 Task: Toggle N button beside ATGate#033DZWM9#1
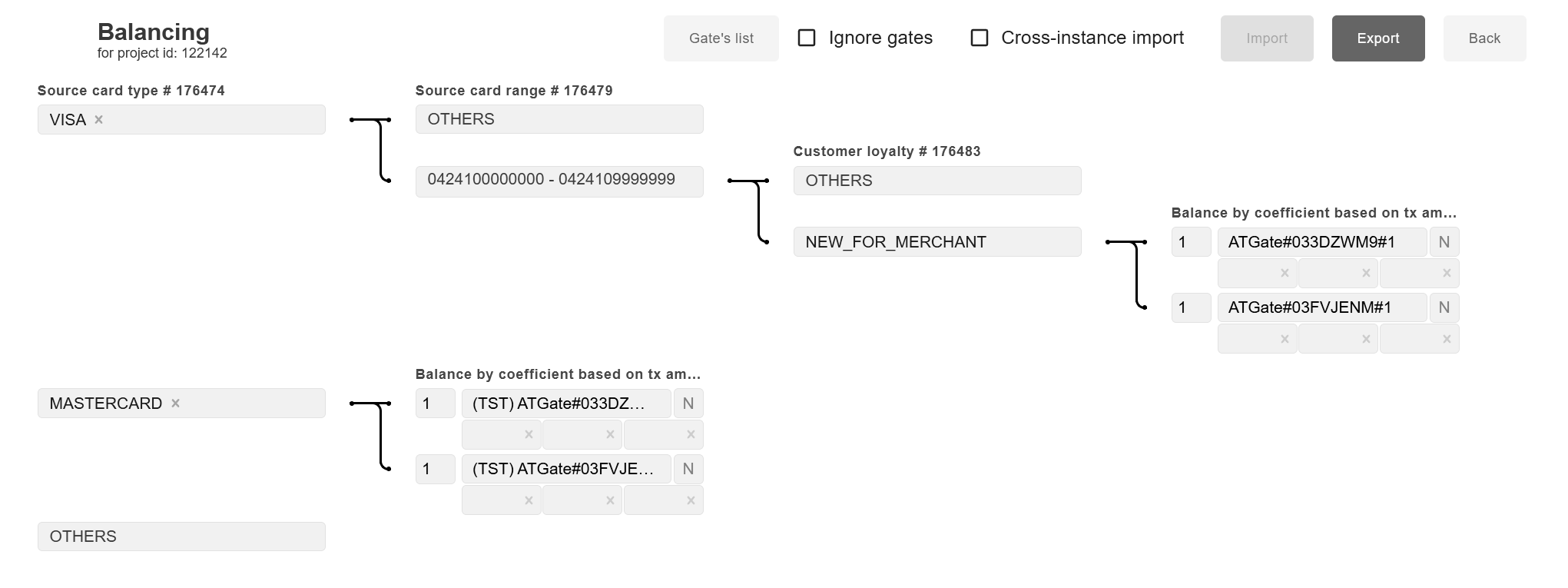point(1444,242)
